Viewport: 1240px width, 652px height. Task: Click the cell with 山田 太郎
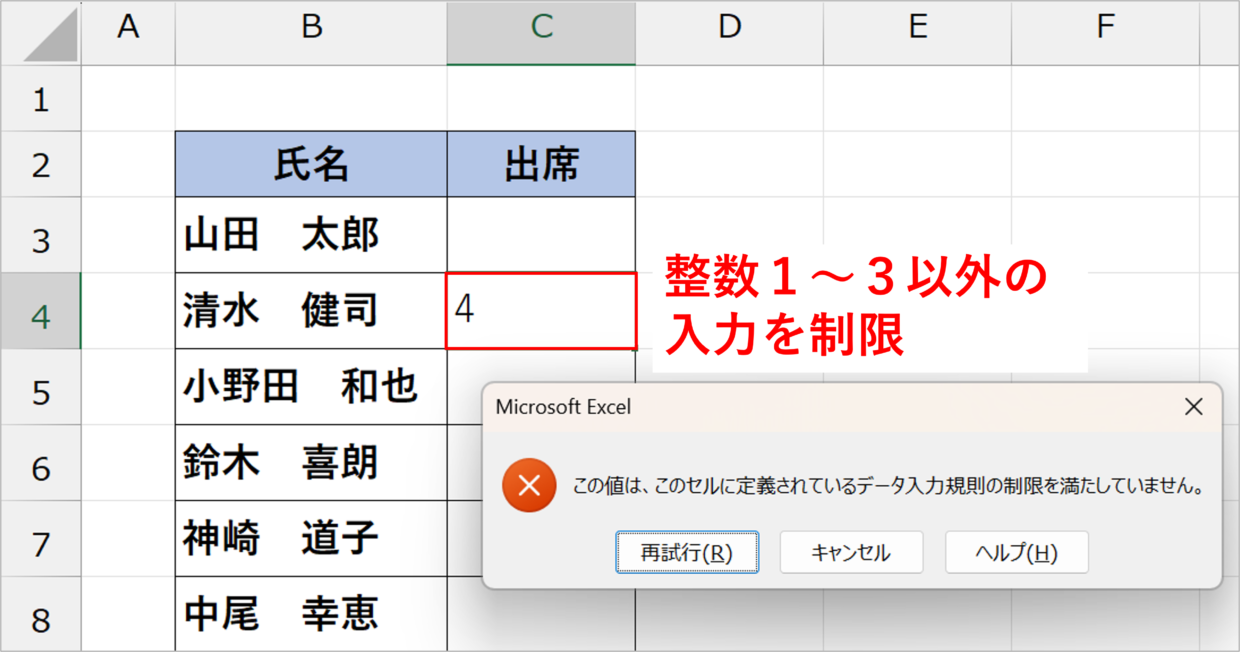click(311, 236)
